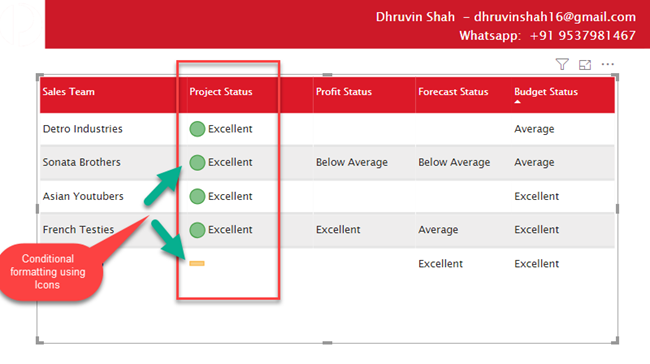650x364 pixels.
Task: Click green circle icon in Detro Industries row
Action: 197,129
